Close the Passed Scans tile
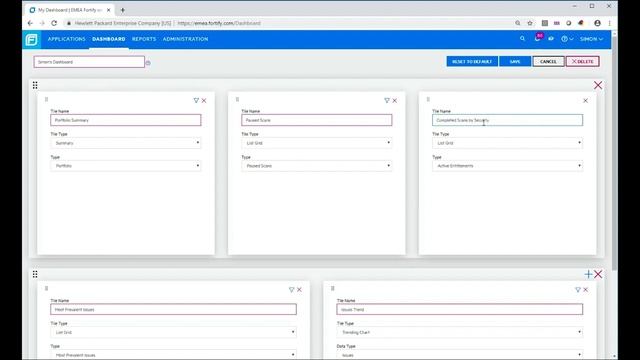The image size is (640, 360). 395,100
